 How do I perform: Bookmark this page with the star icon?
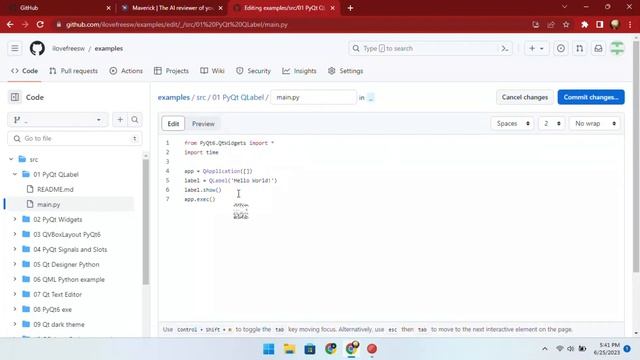[566, 24]
